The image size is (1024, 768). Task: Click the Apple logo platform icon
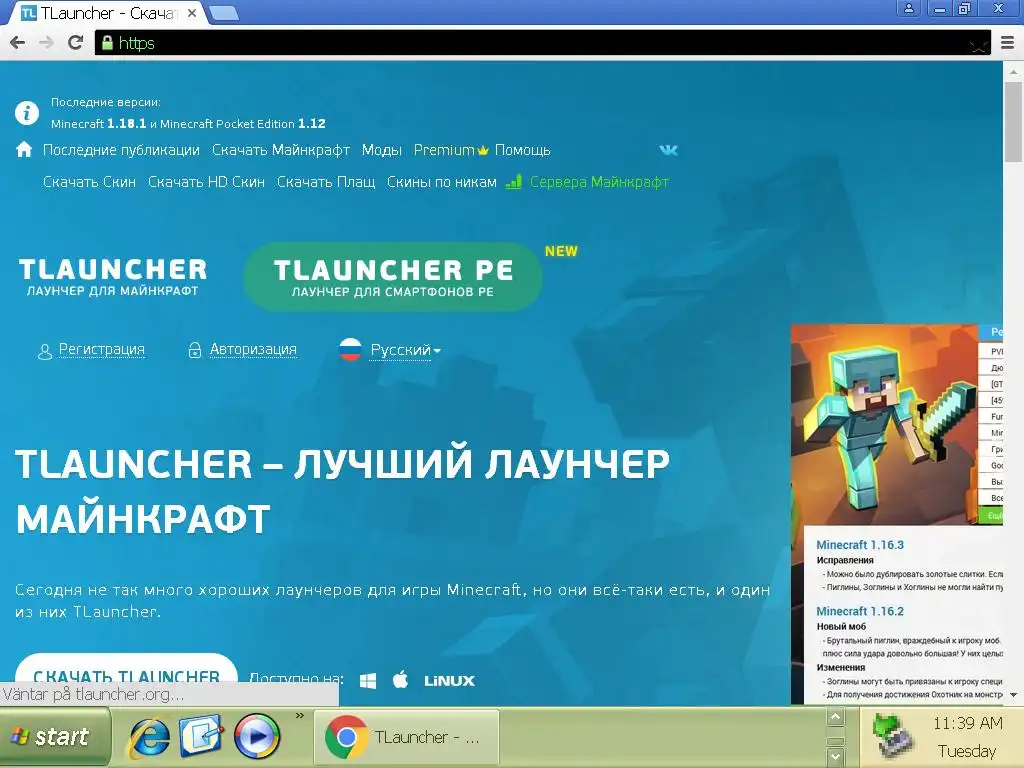point(400,679)
